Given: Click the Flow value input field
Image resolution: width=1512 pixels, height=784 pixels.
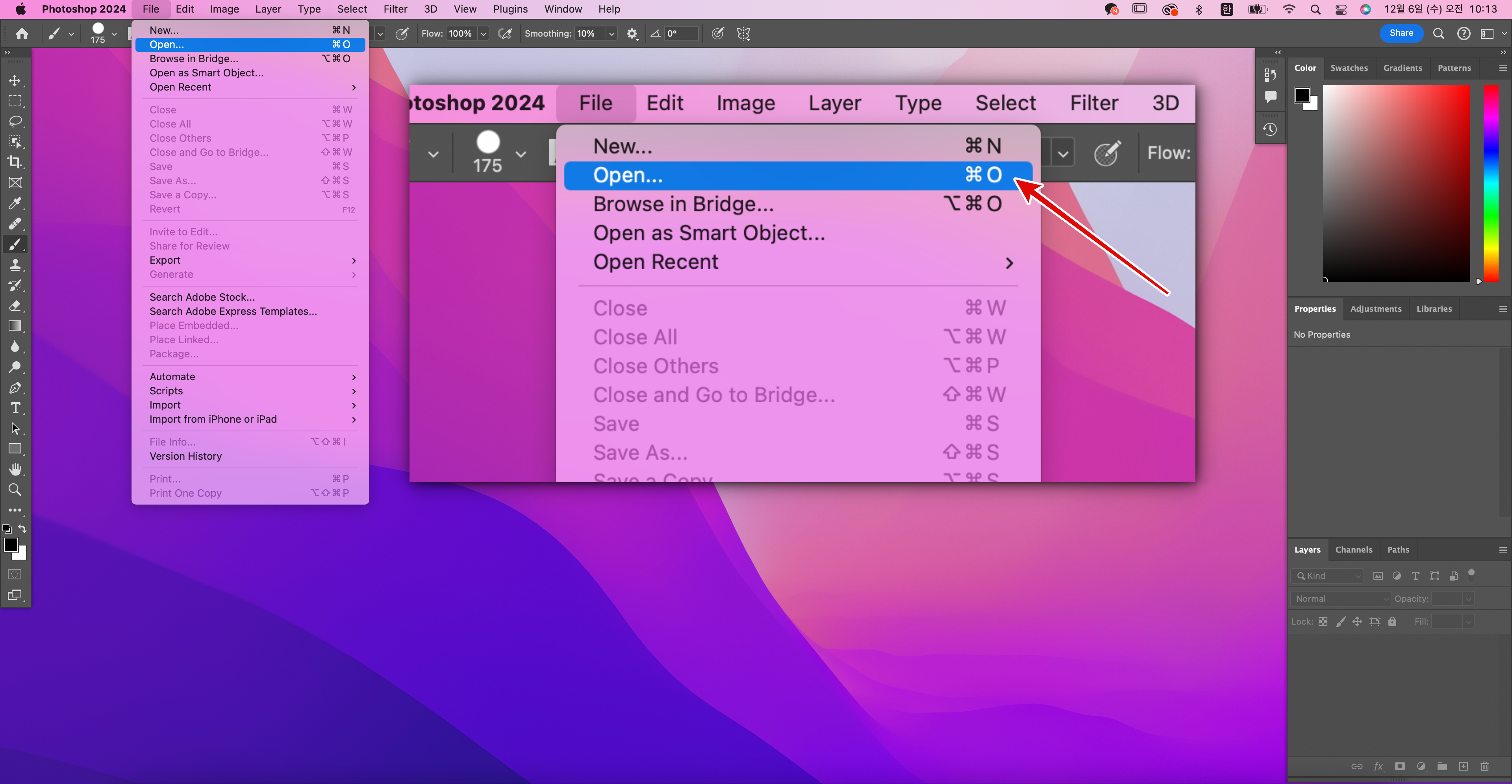Looking at the screenshot, I should pos(461,33).
